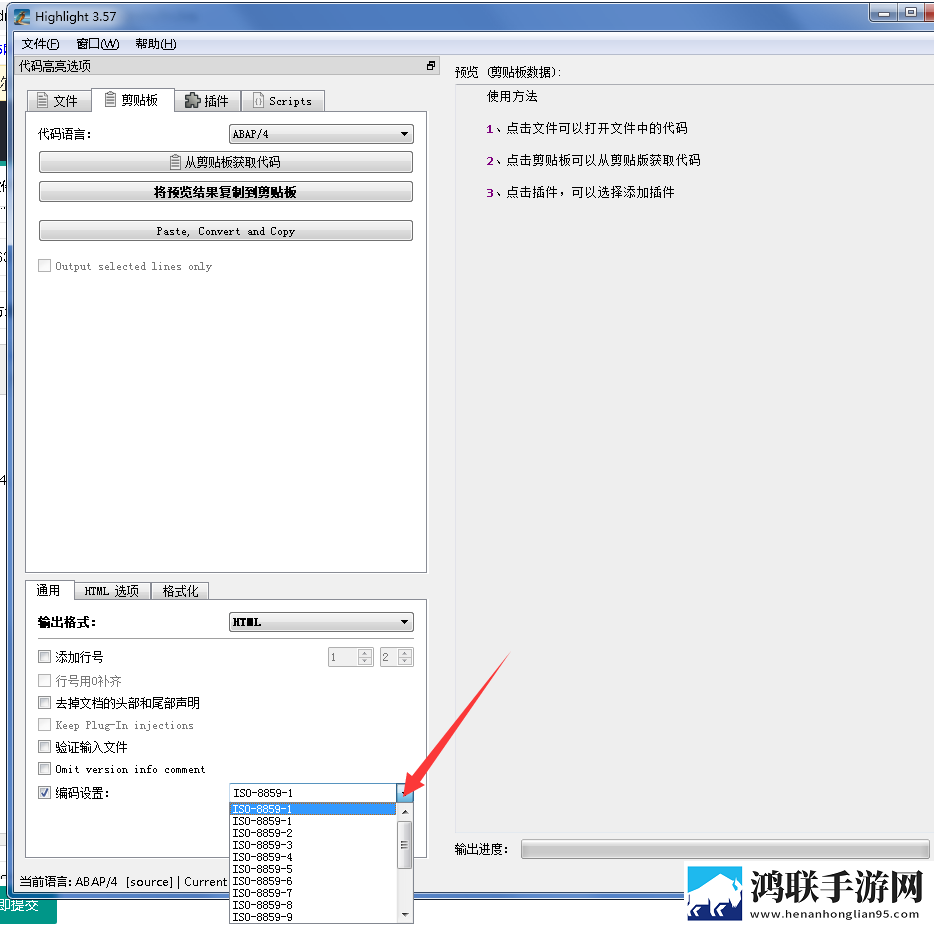Image resolution: width=934 pixels, height=926 pixels.
Task: Select ISO-8859-6 from encoding list
Action: coord(313,881)
